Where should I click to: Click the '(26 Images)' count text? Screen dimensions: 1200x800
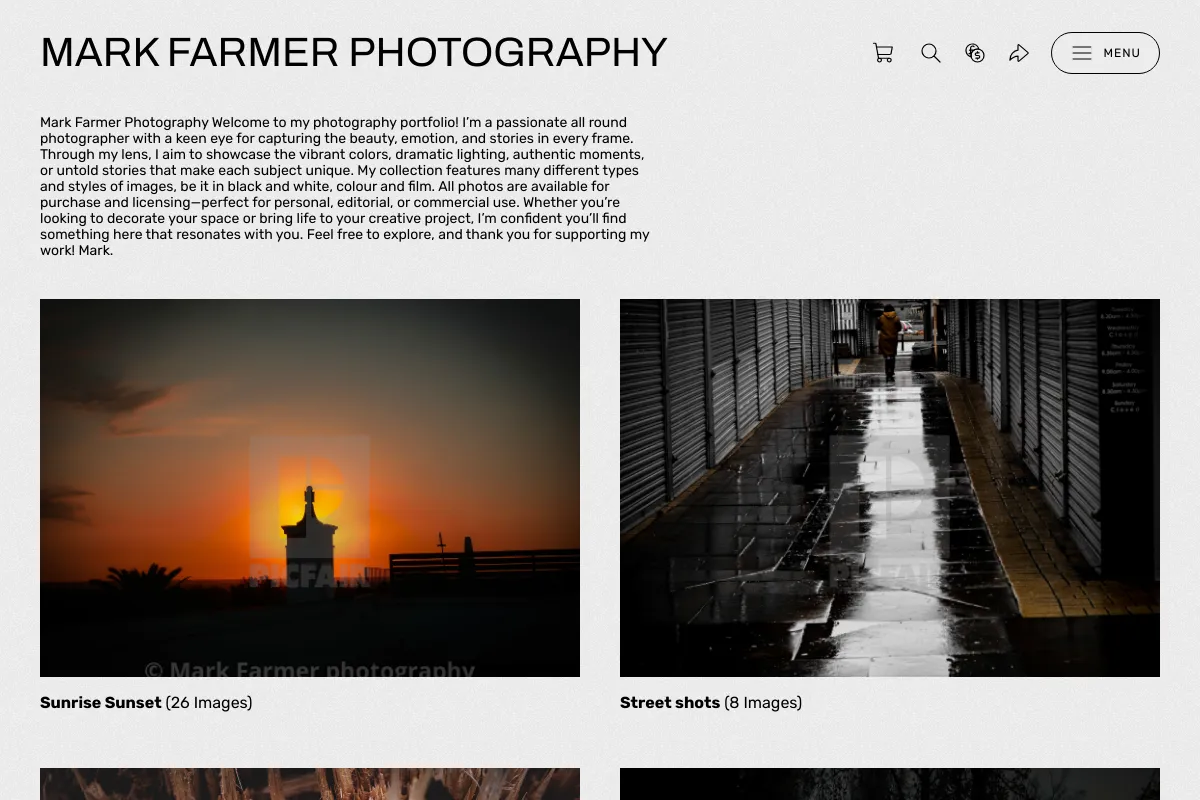click(209, 703)
